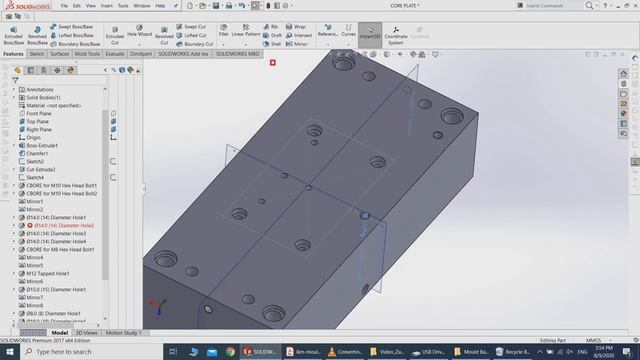Image resolution: width=640 pixels, height=360 pixels.
Task: Click the Intersect tool
Action: 299,36
